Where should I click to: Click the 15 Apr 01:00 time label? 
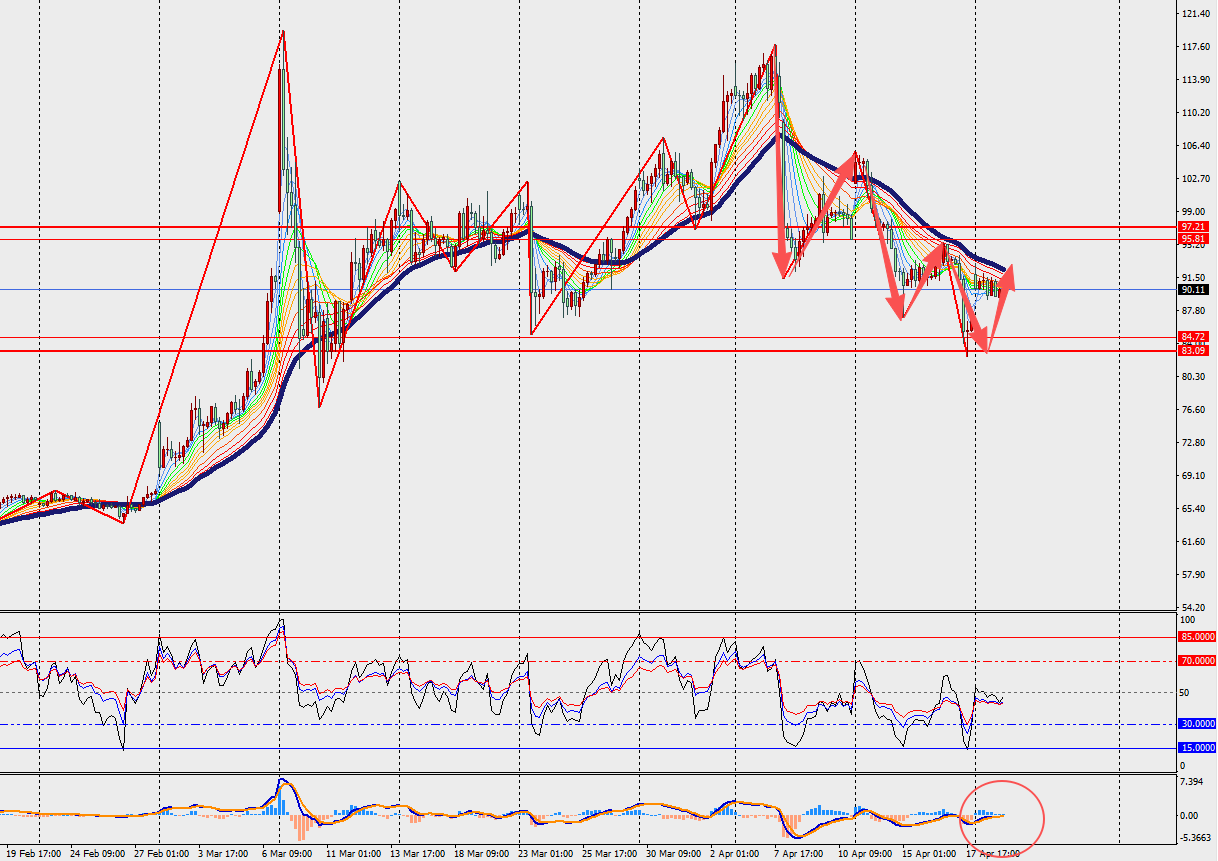[x=929, y=854]
